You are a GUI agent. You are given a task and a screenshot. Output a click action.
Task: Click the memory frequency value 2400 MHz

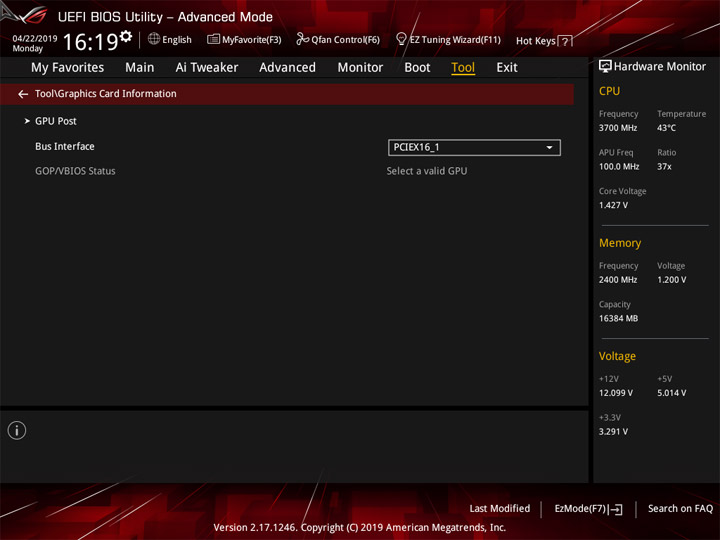(x=618, y=279)
